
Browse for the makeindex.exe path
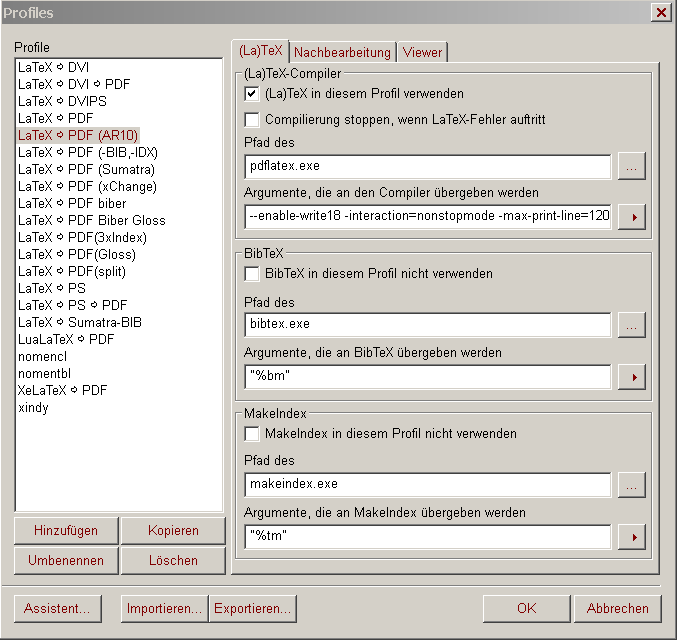point(632,485)
